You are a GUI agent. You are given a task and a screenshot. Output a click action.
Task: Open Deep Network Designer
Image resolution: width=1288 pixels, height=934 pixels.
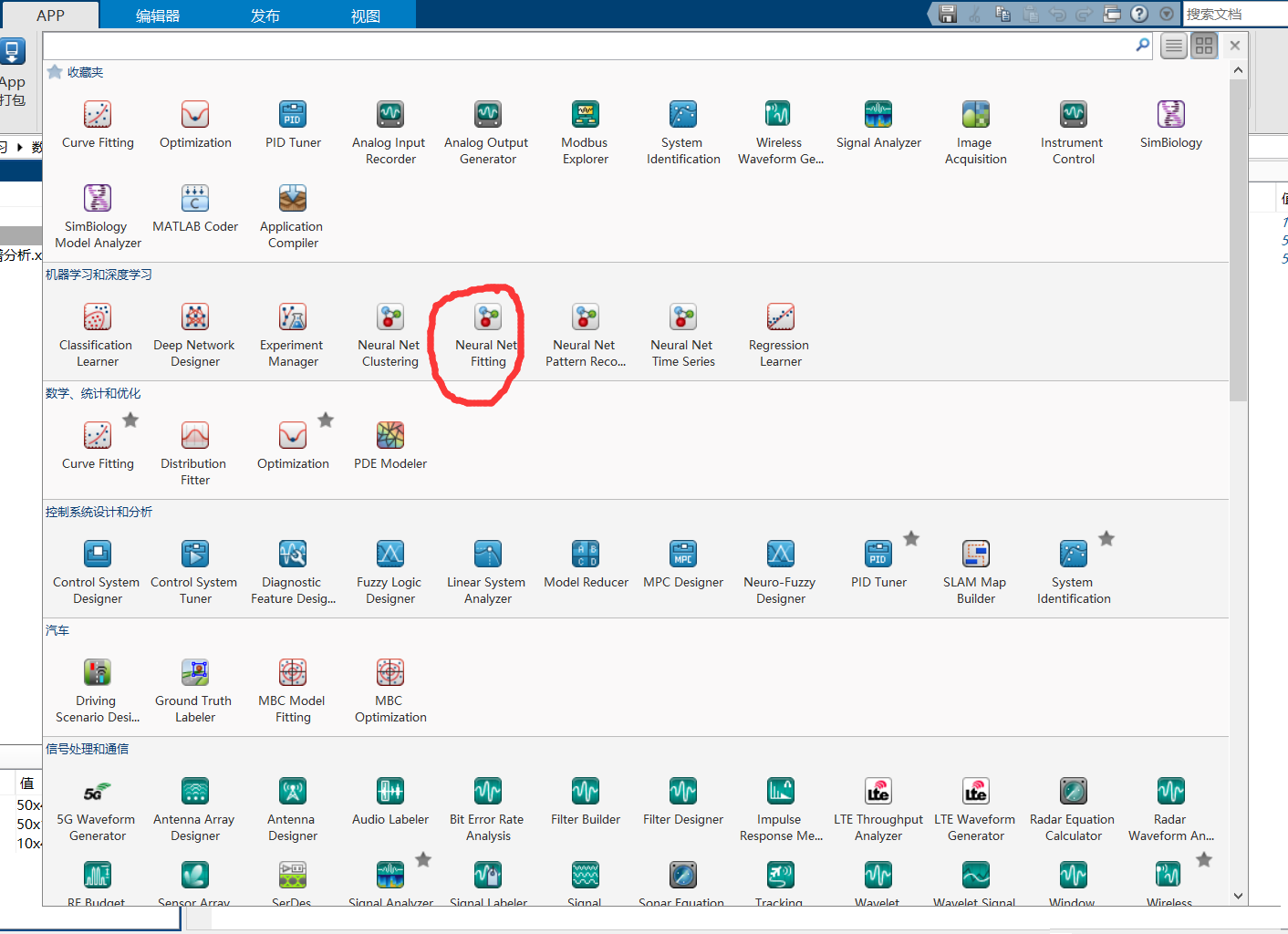194,336
